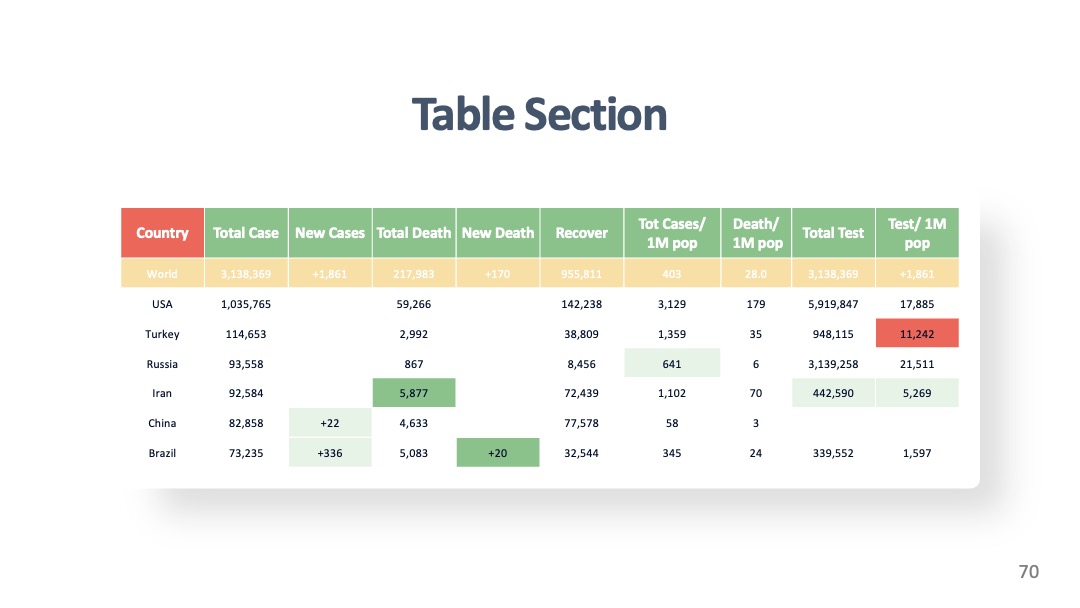This screenshot has width=1080, height=608.
Task: Click Russia's 641 cases per million cell
Action: click(672, 363)
